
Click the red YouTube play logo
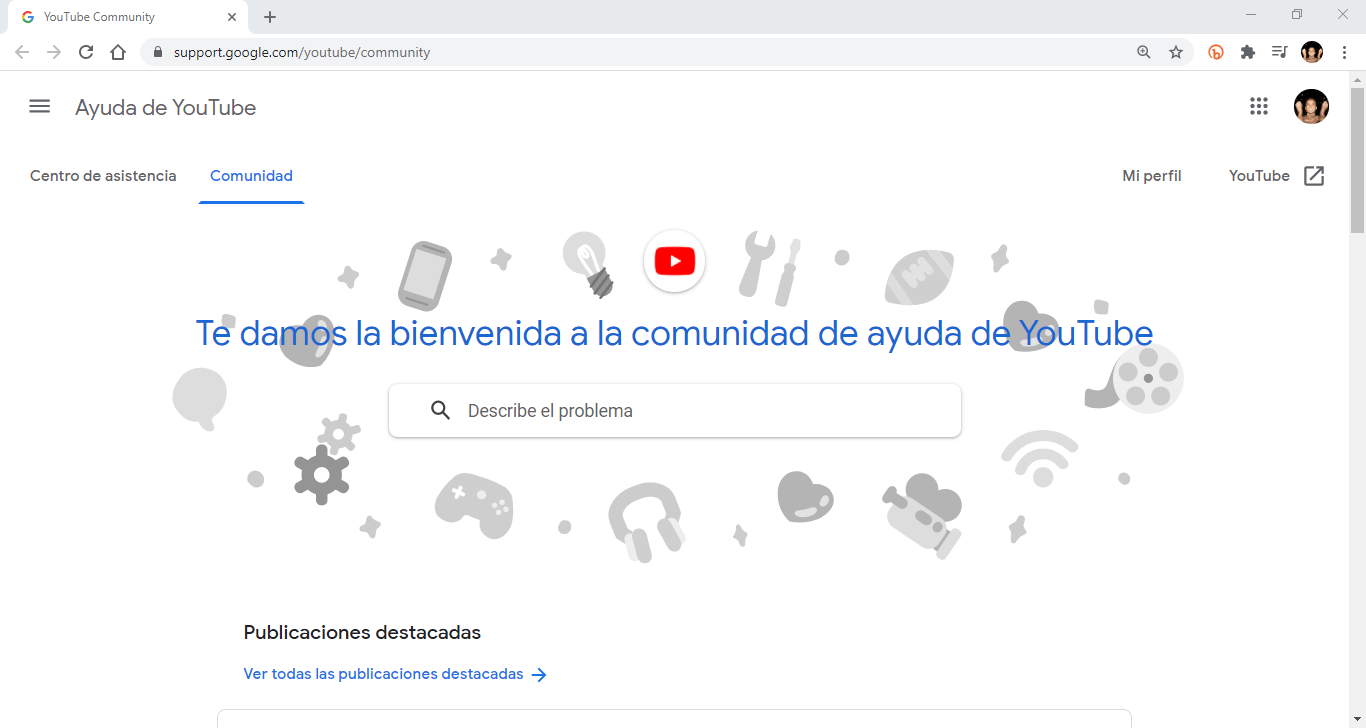(675, 262)
